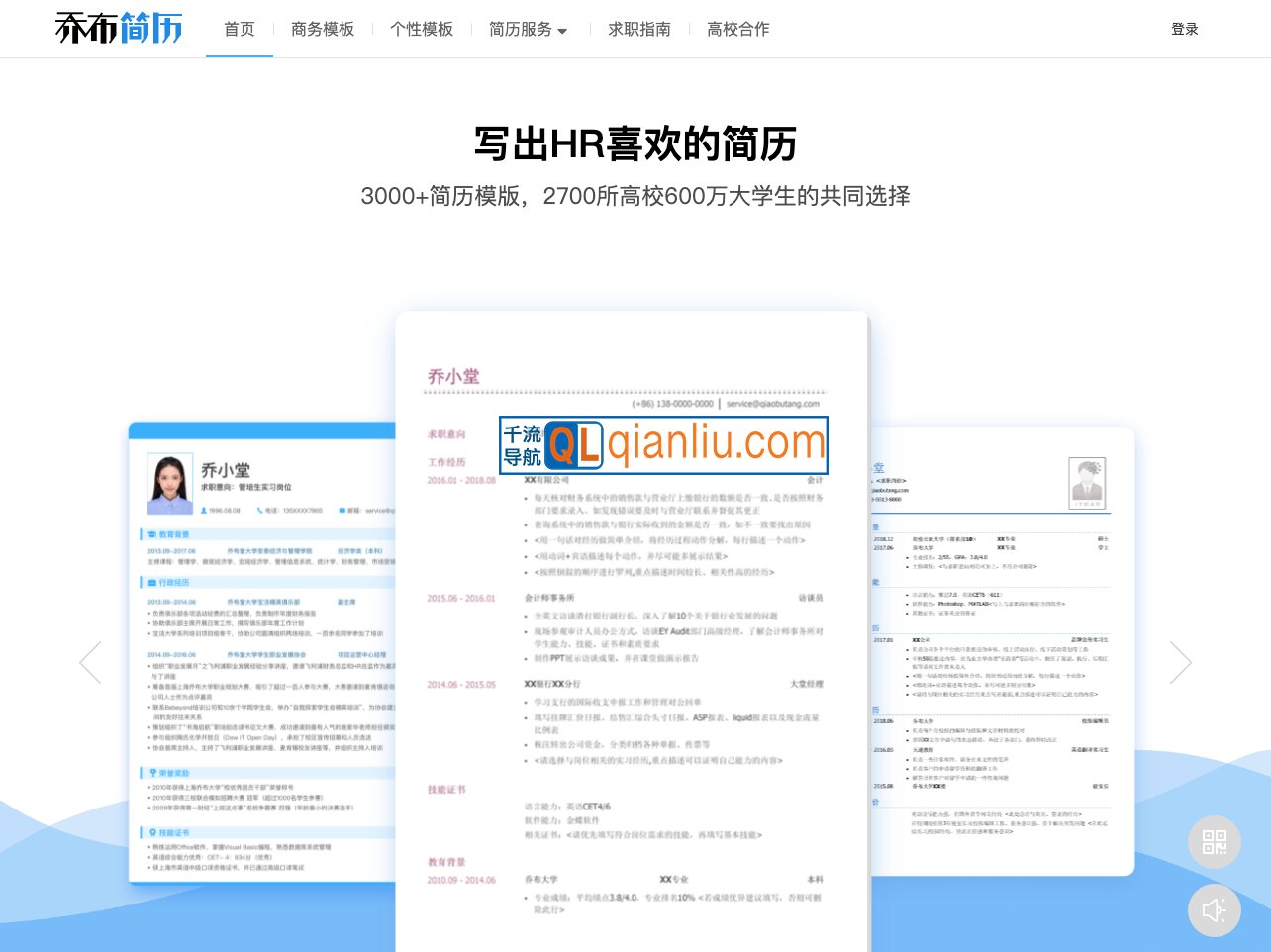Screen dimensions: 1271x952
Task: Click the rightmost resume preview
Action: pos(1000,643)
